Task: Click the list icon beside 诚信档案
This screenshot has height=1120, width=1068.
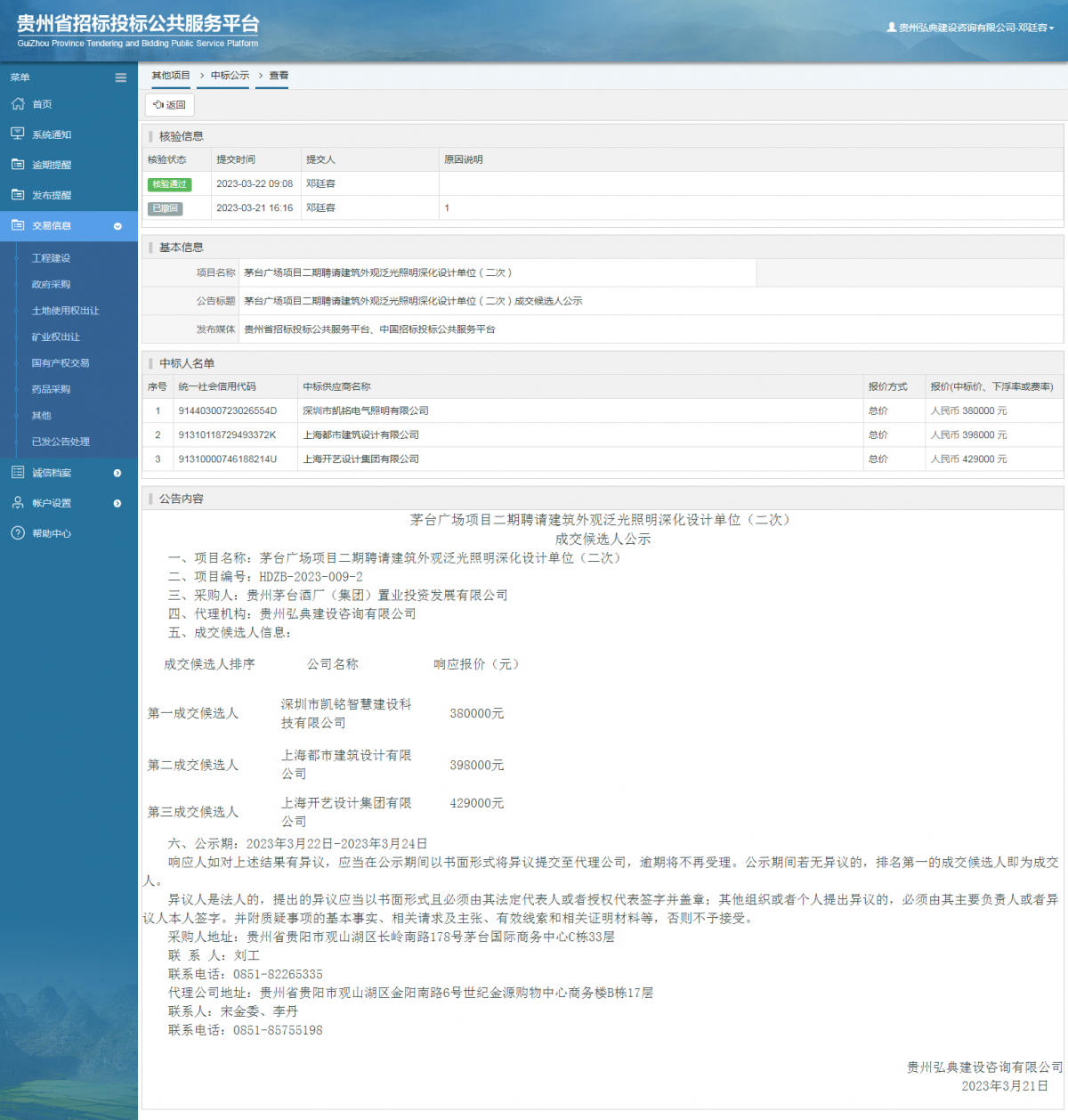Action: 18,473
